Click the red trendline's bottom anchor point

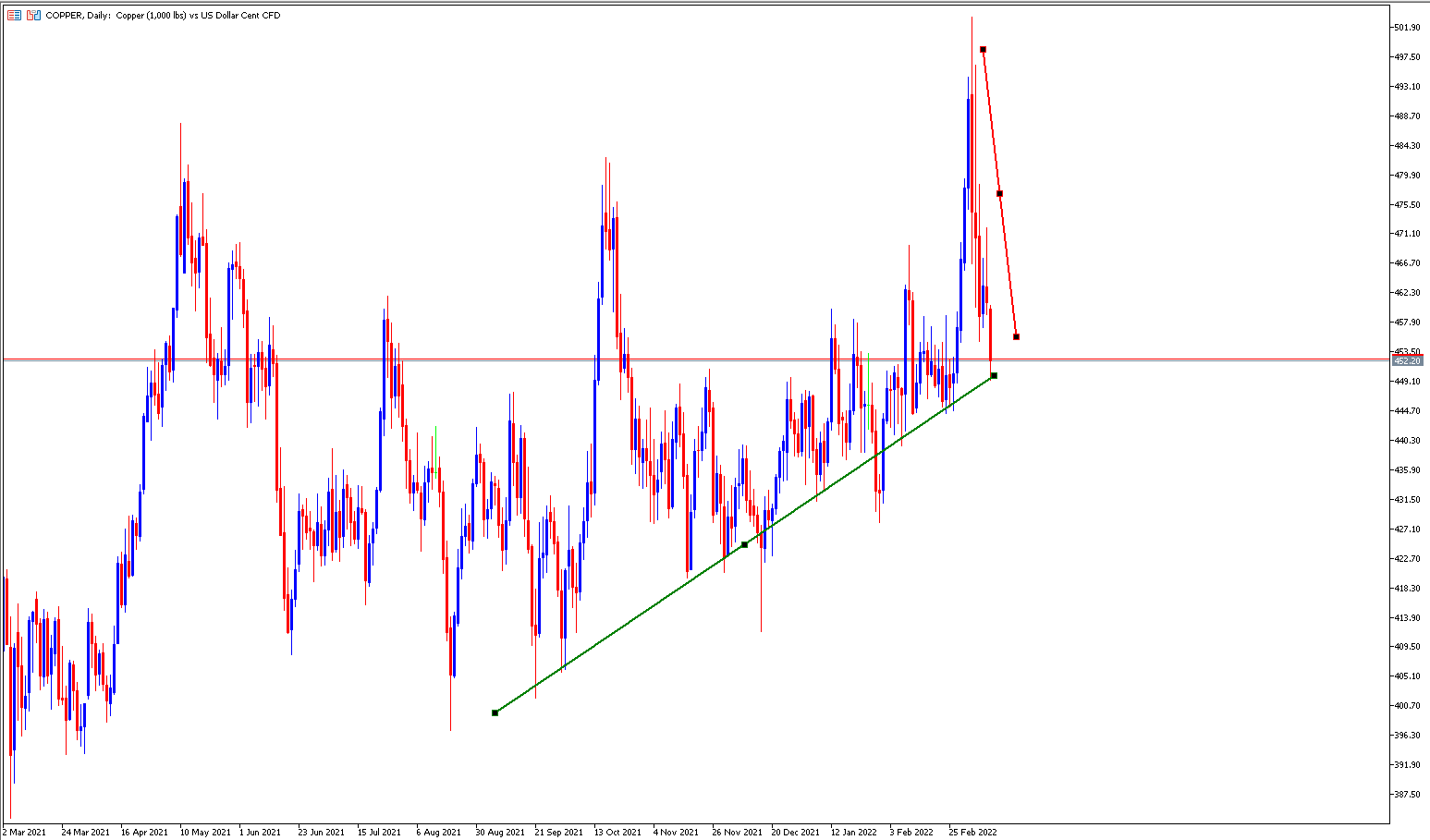1016,336
